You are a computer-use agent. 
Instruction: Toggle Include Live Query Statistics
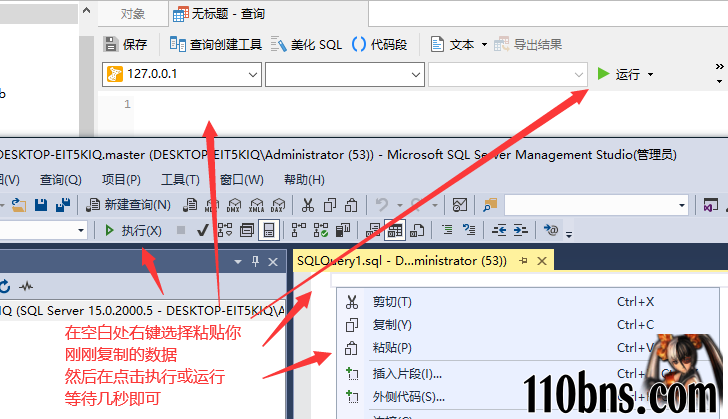point(320,230)
